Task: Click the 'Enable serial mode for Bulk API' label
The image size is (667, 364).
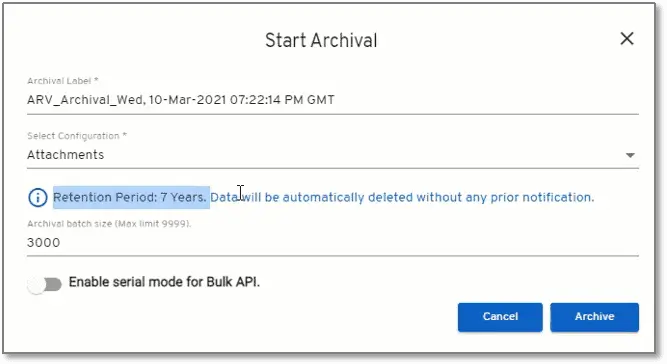Action: pyautogui.click(x=164, y=282)
